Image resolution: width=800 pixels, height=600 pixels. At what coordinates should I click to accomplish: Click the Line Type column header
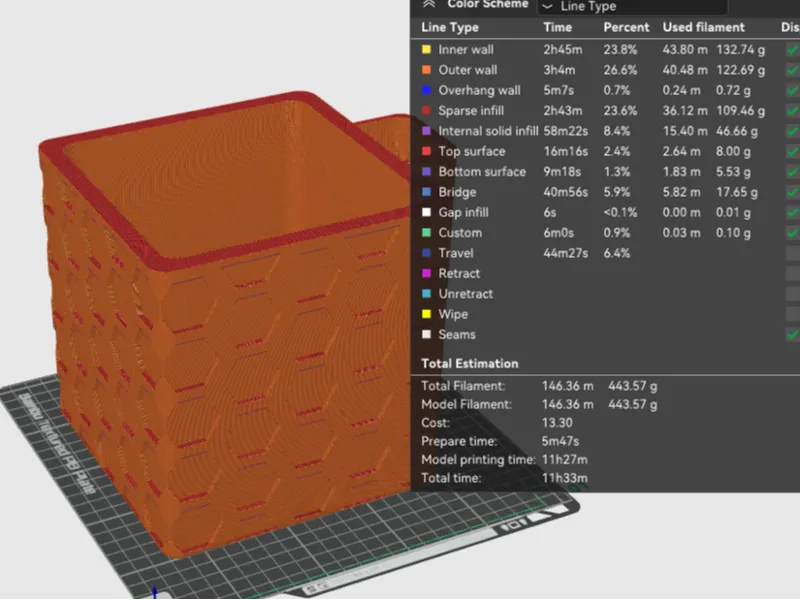(450, 28)
